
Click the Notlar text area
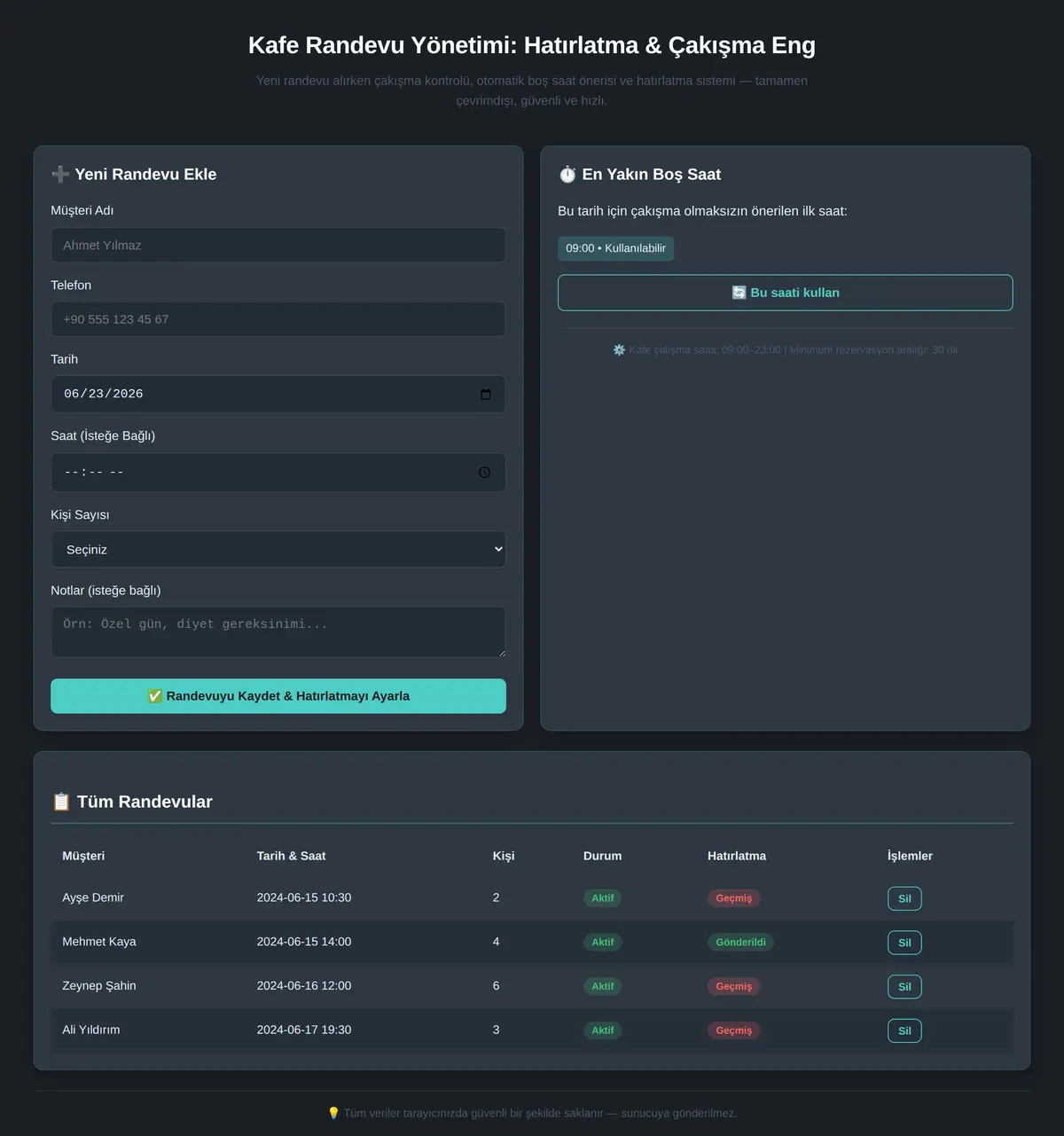click(278, 632)
